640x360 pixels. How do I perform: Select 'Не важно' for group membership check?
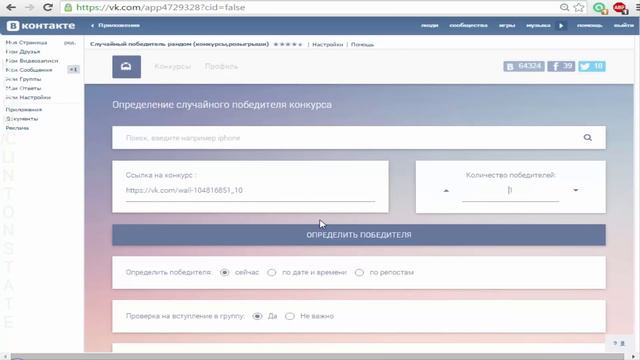click(289, 316)
